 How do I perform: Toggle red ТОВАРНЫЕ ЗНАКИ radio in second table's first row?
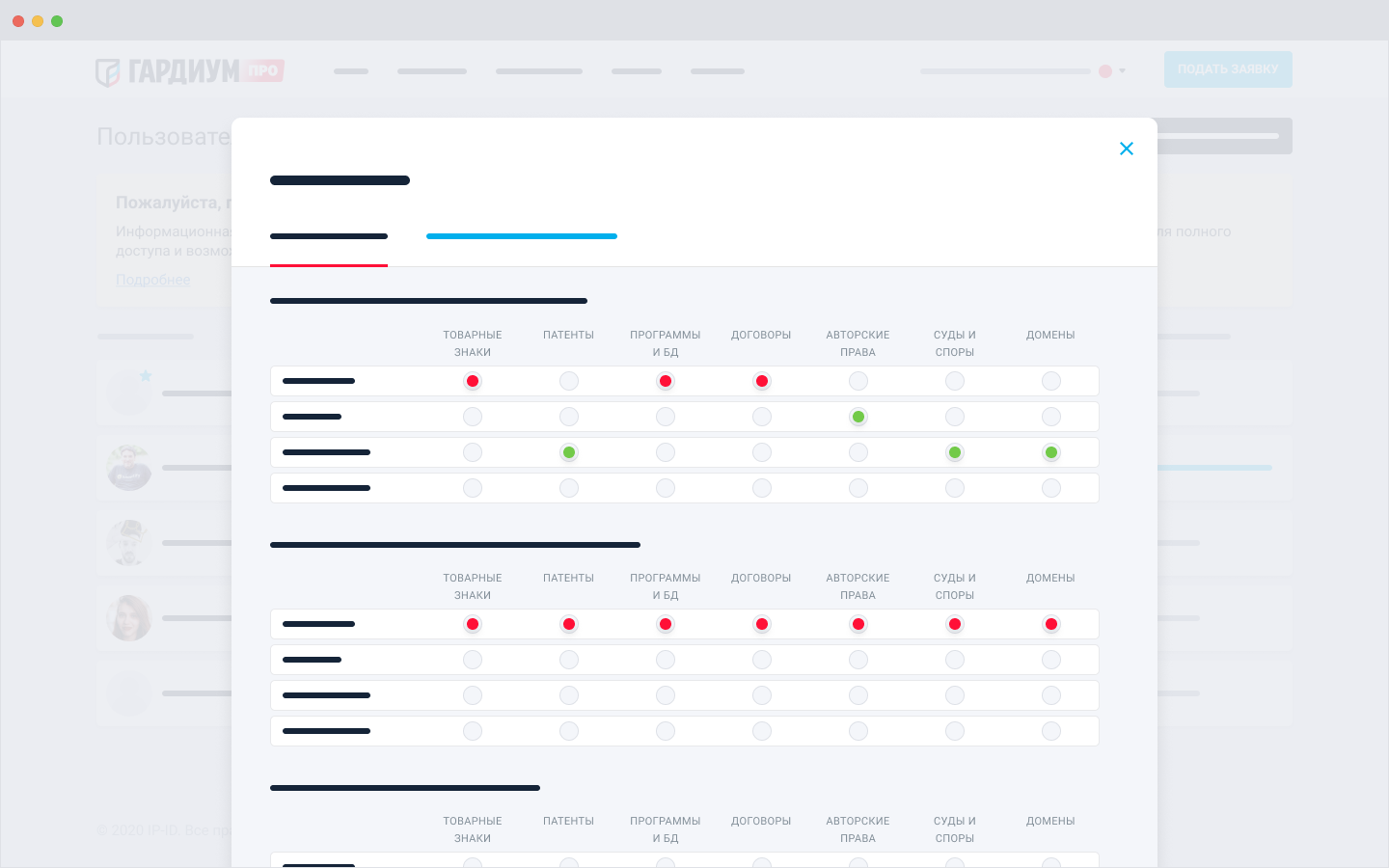[473, 624]
